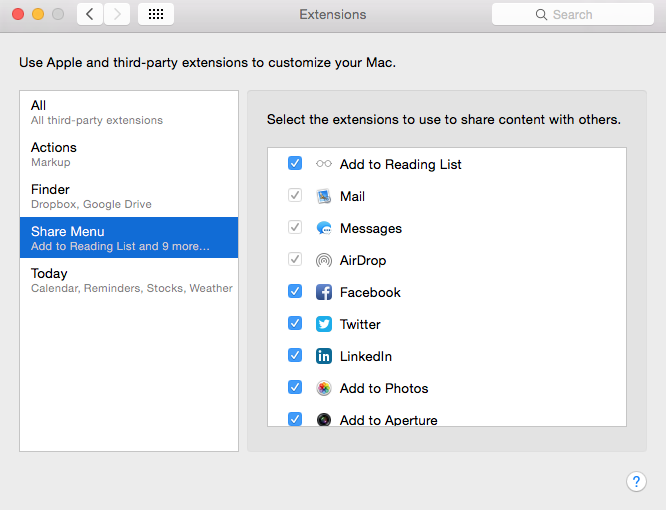Open the help button
The height and width of the screenshot is (510, 666).
click(636, 482)
